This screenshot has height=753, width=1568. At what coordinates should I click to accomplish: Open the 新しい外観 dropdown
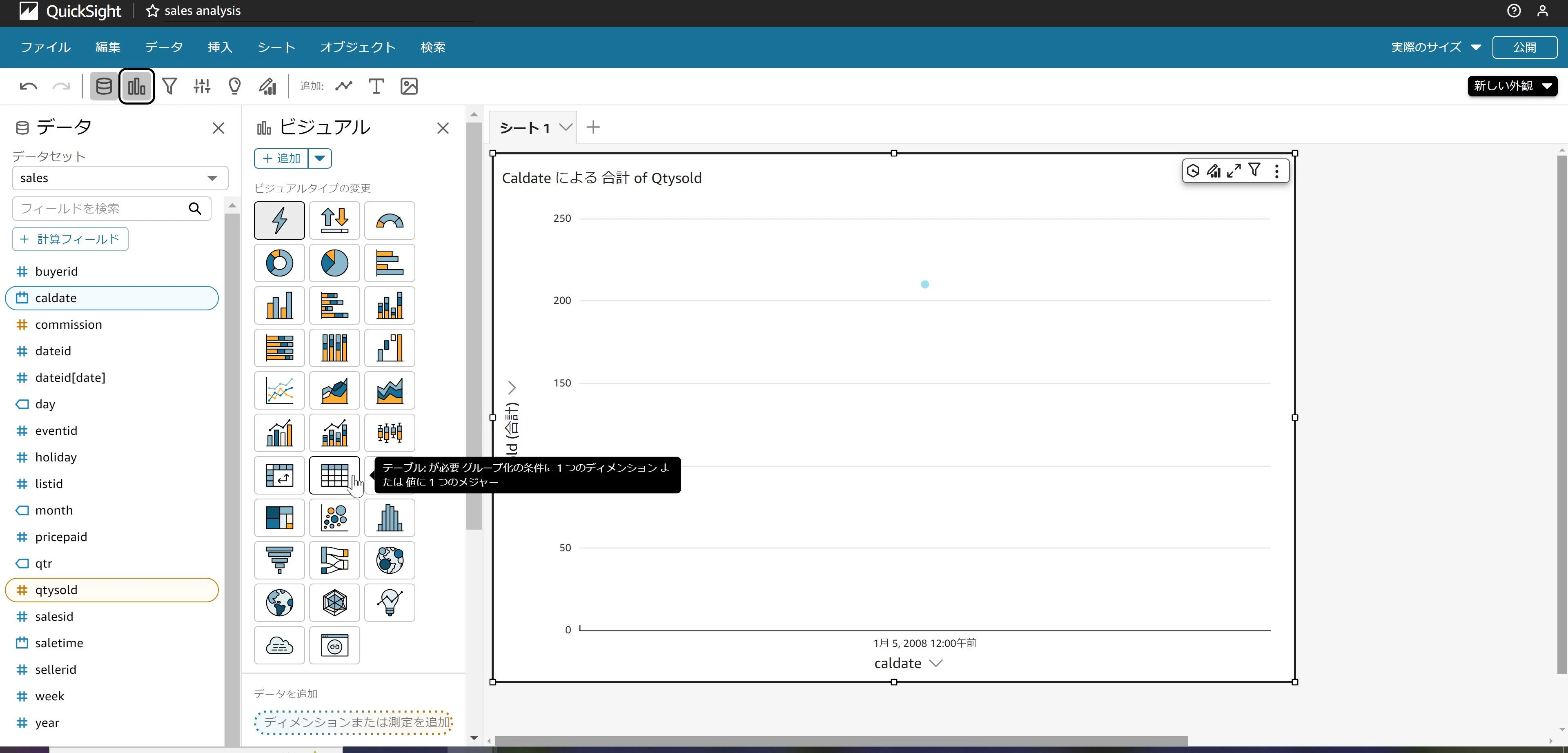[1512, 86]
